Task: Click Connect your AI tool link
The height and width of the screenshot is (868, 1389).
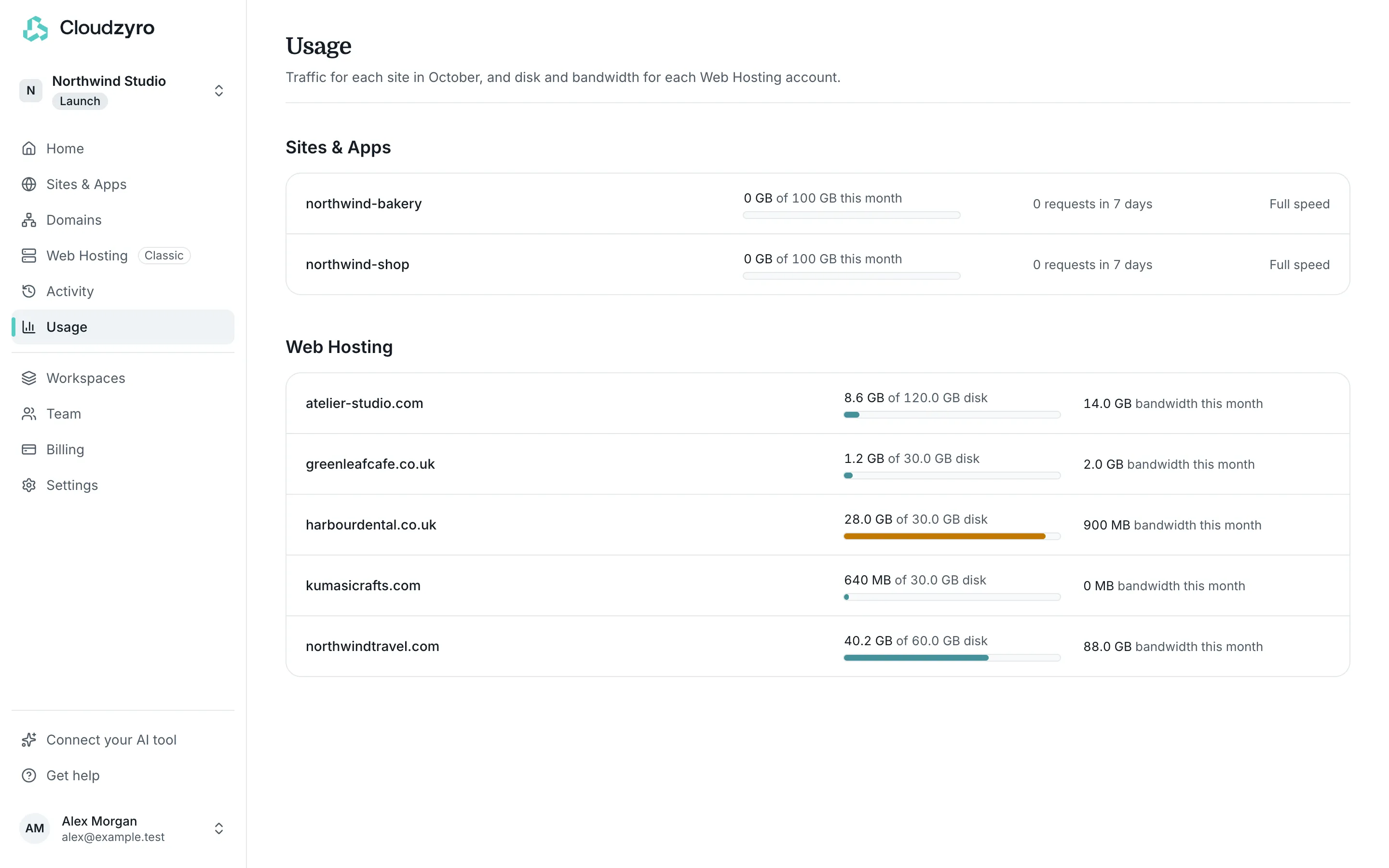Action: click(123, 739)
